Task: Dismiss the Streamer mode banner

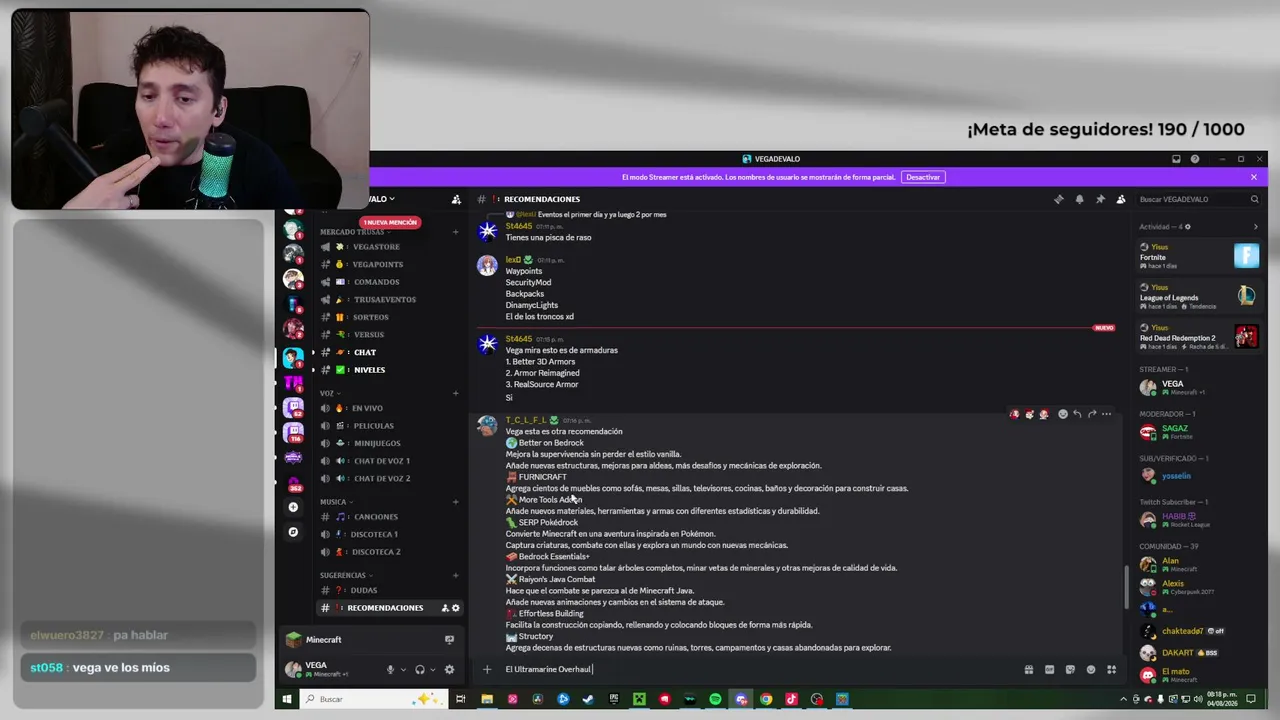Action: [x=1254, y=177]
